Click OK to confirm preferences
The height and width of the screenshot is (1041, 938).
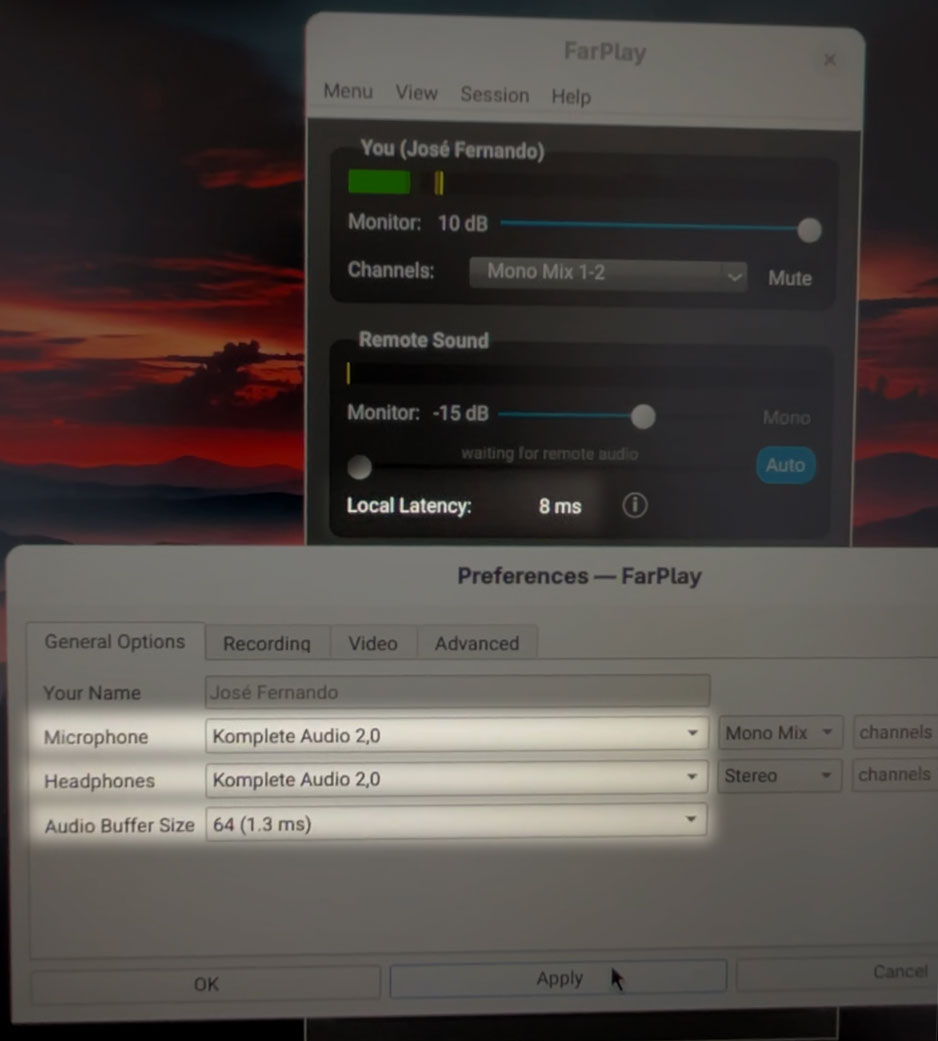pos(206,984)
